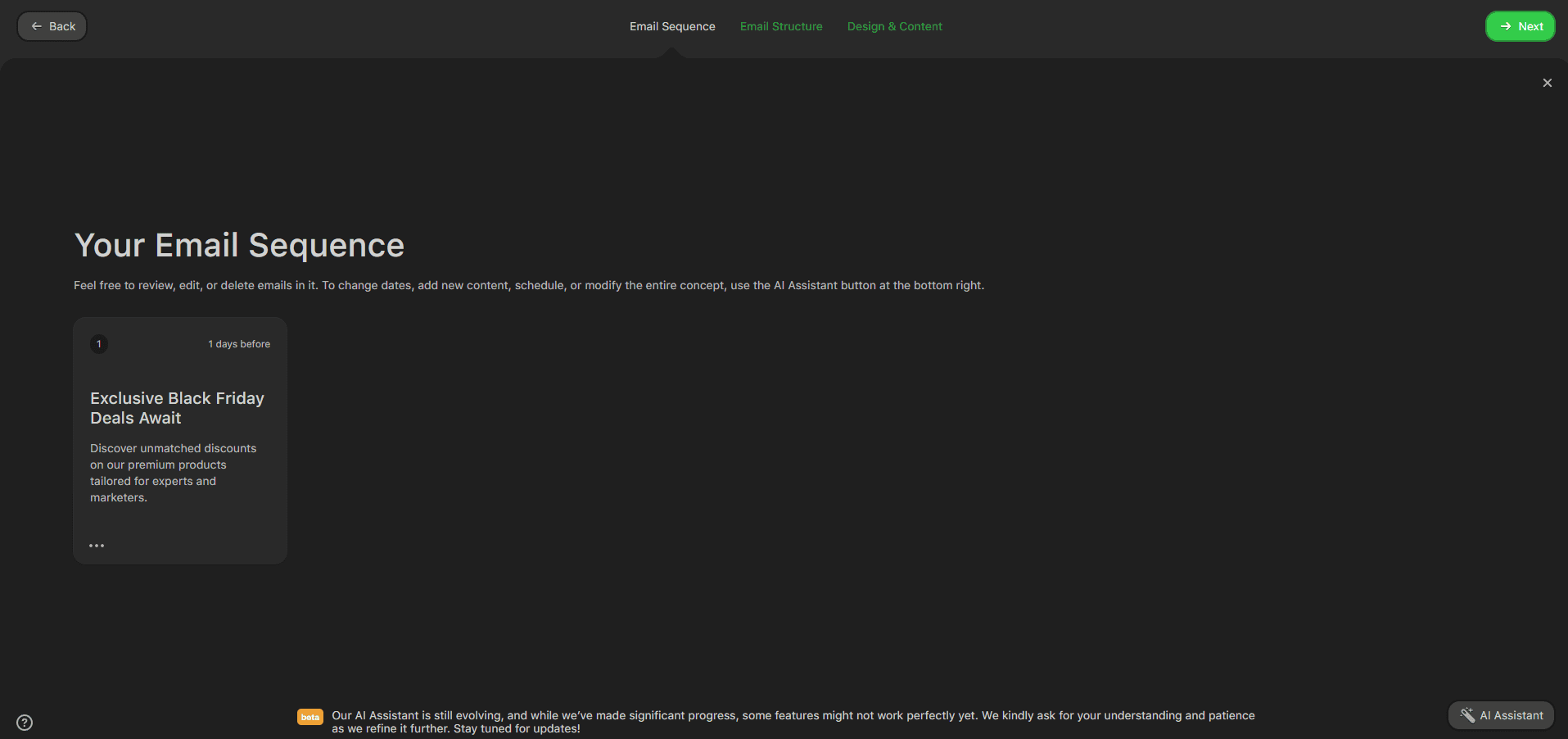Open the three-dot options menu on the email card

click(x=97, y=546)
